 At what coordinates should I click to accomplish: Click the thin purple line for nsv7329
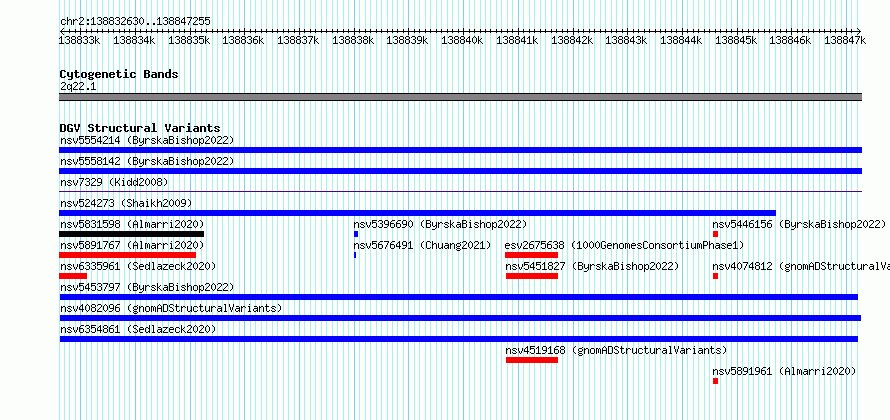click(460, 192)
